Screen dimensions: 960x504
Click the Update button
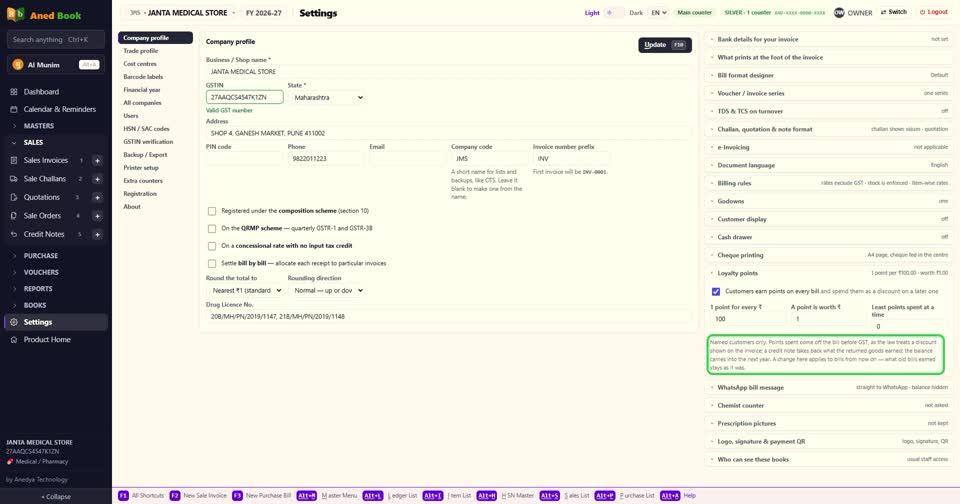pyautogui.click(x=665, y=45)
